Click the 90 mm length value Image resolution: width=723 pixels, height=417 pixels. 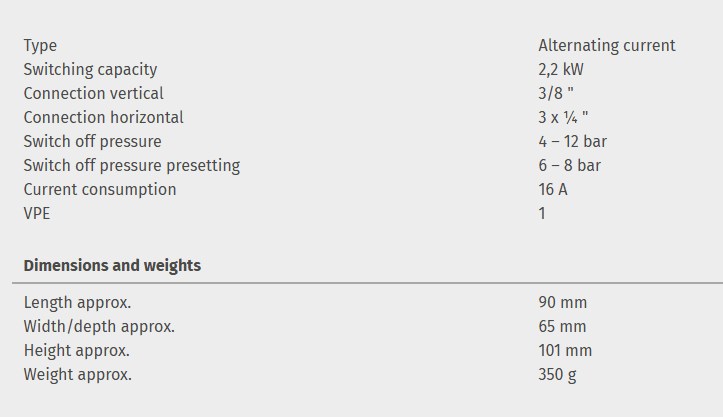point(562,302)
